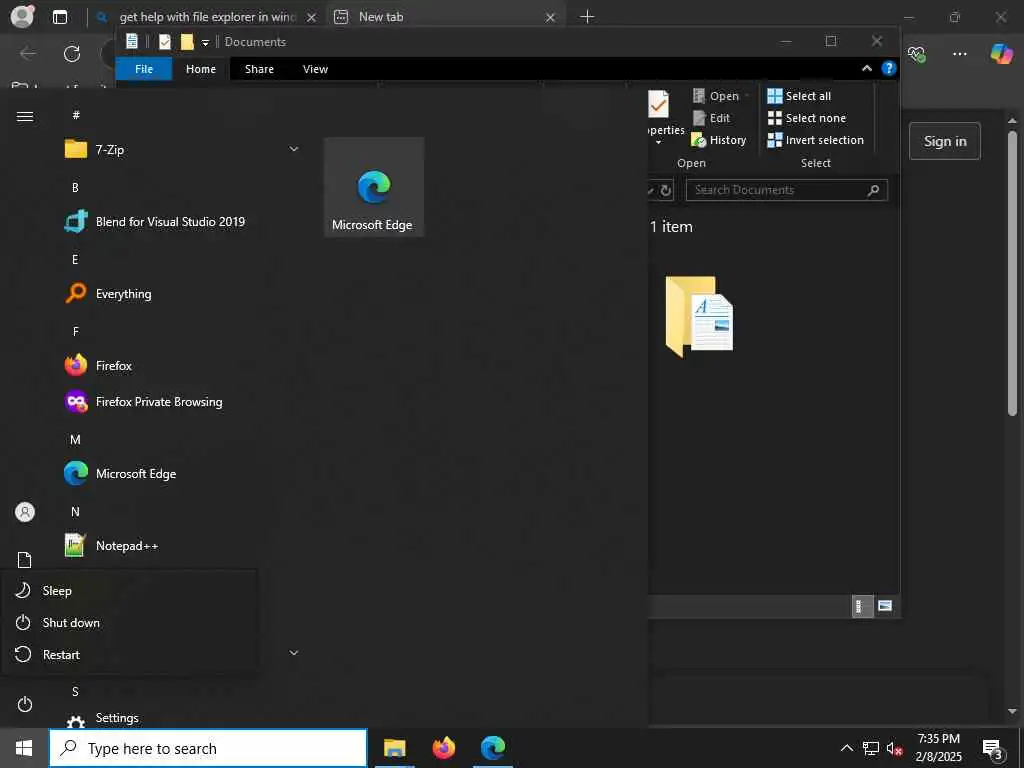Click the Power button in Start sidebar
Image resolution: width=1024 pixels, height=768 pixels.
(x=25, y=704)
